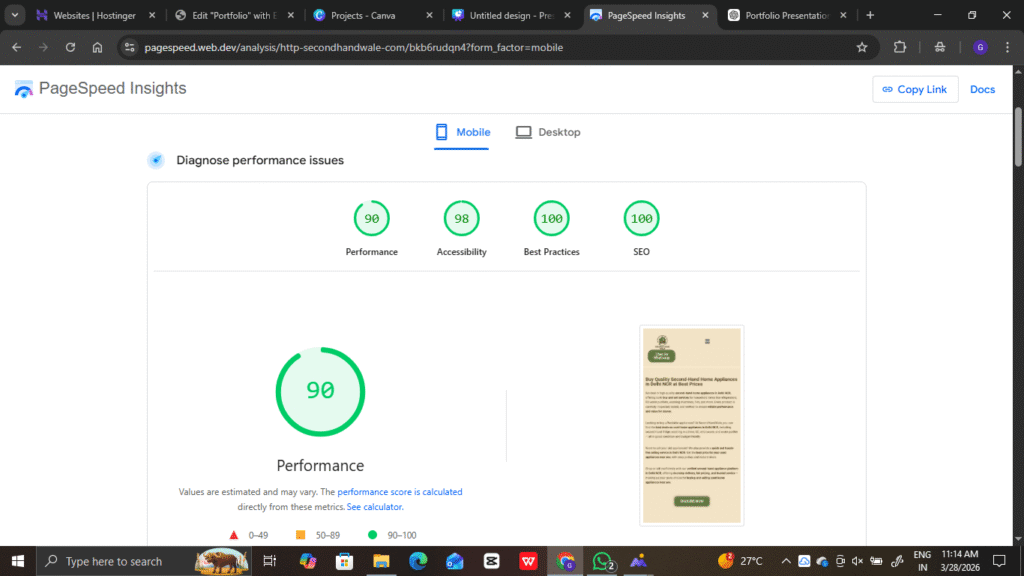
Task: Click the Accessibility score gauge of 98
Action: (x=461, y=219)
